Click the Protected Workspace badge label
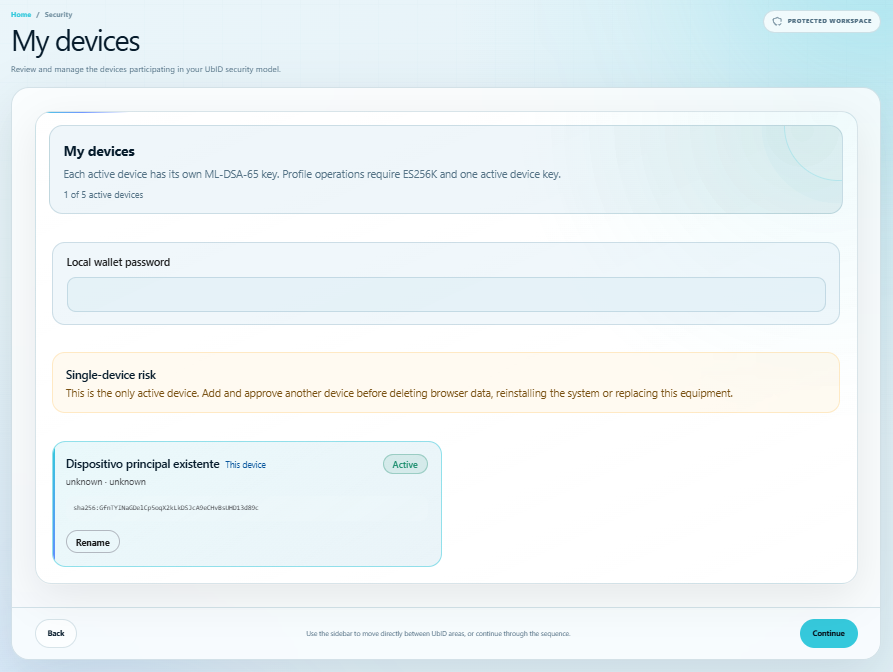 829,21
